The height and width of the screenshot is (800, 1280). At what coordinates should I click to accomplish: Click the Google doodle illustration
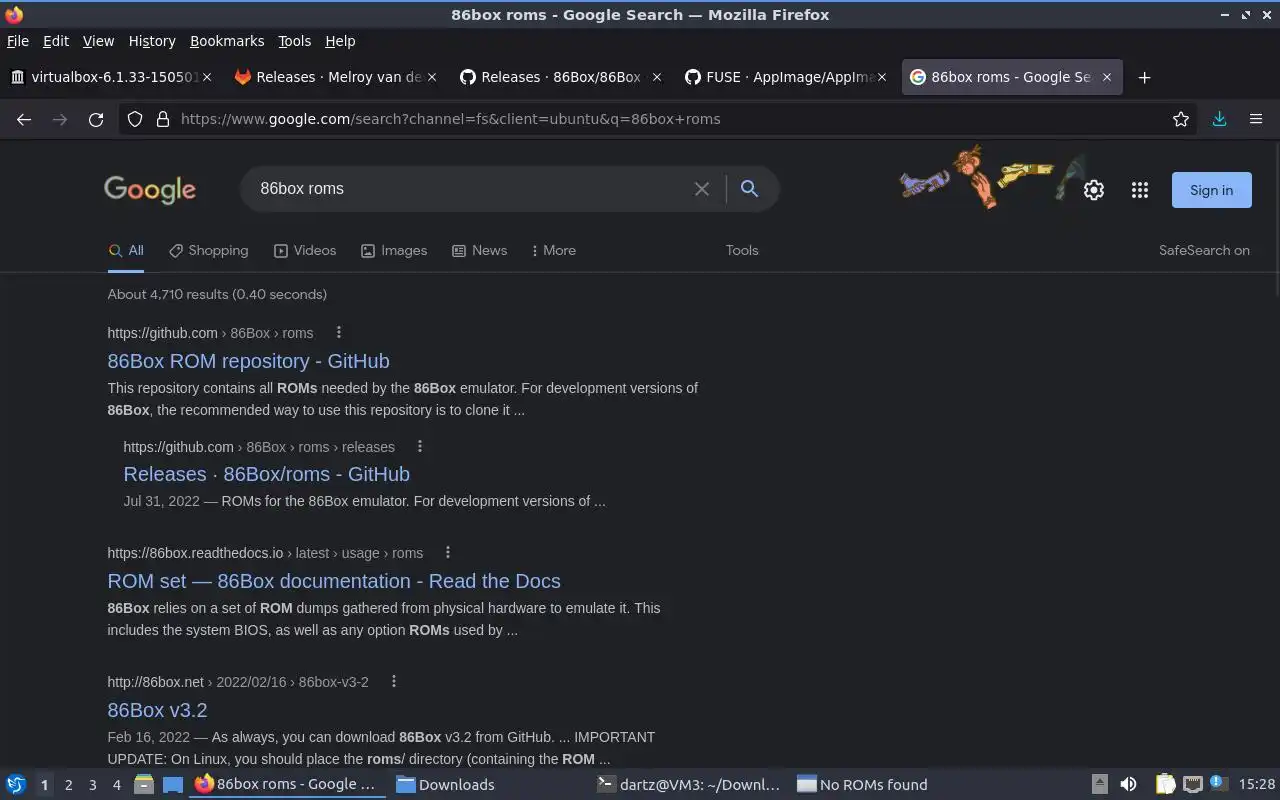click(x=992, y=177)
